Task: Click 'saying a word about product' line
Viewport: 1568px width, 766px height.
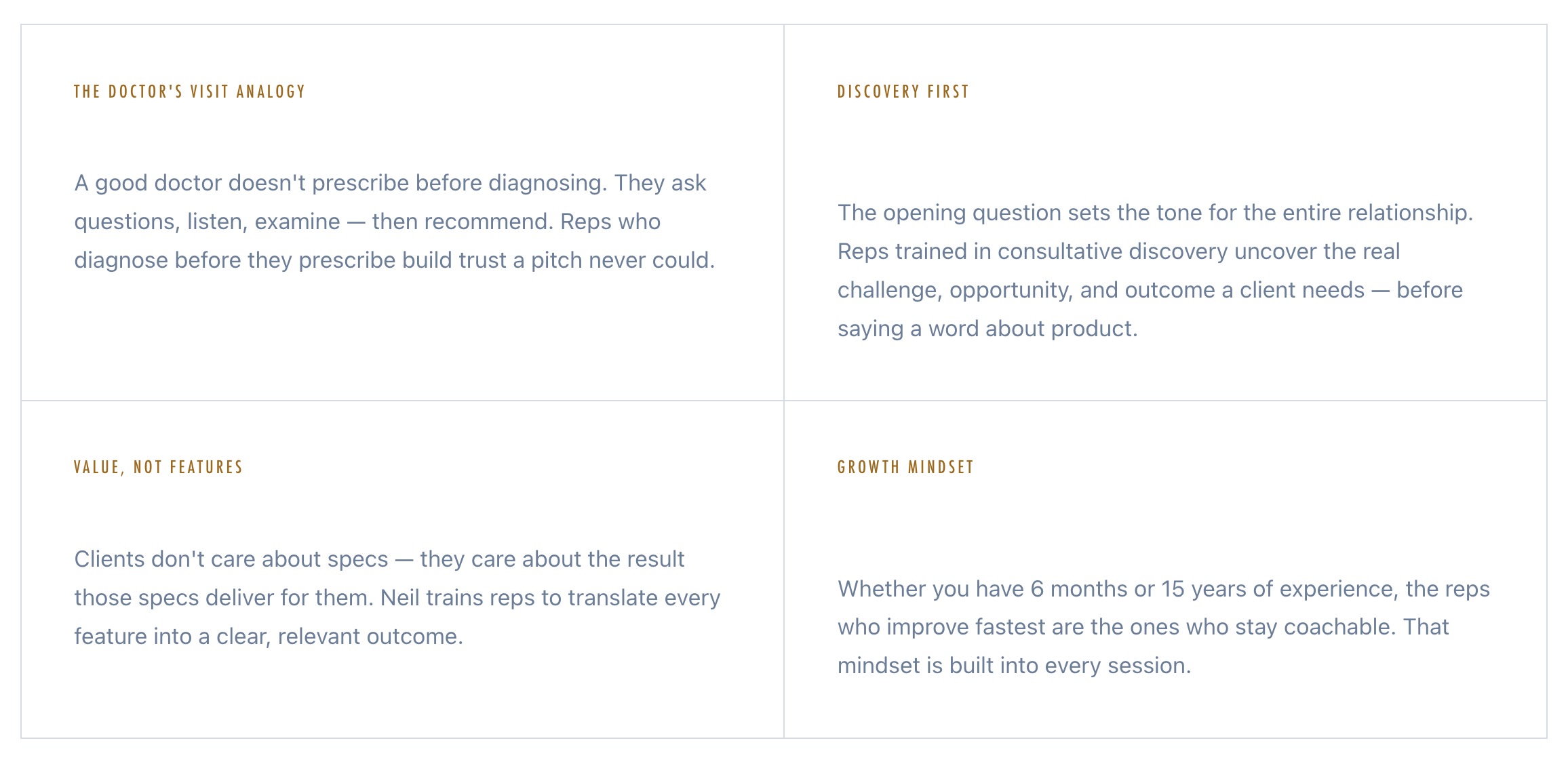Action: 987,329
